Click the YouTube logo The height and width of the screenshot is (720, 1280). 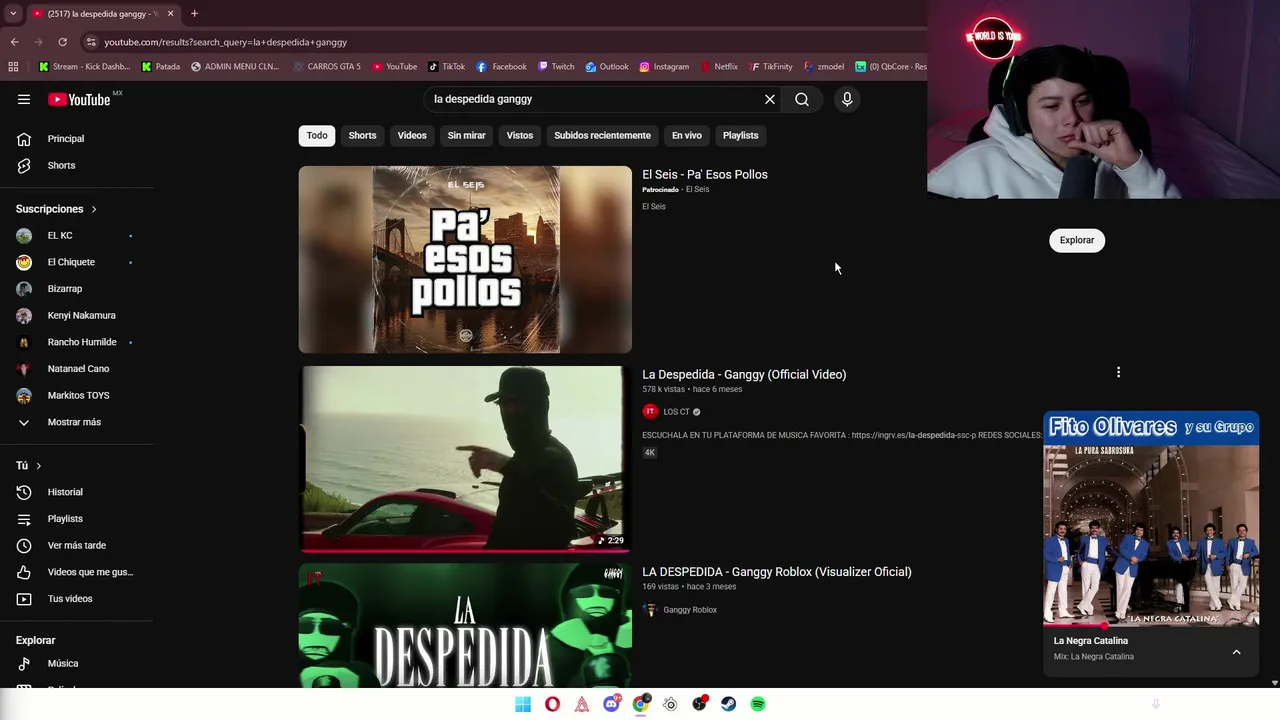(x=78, y=99)
